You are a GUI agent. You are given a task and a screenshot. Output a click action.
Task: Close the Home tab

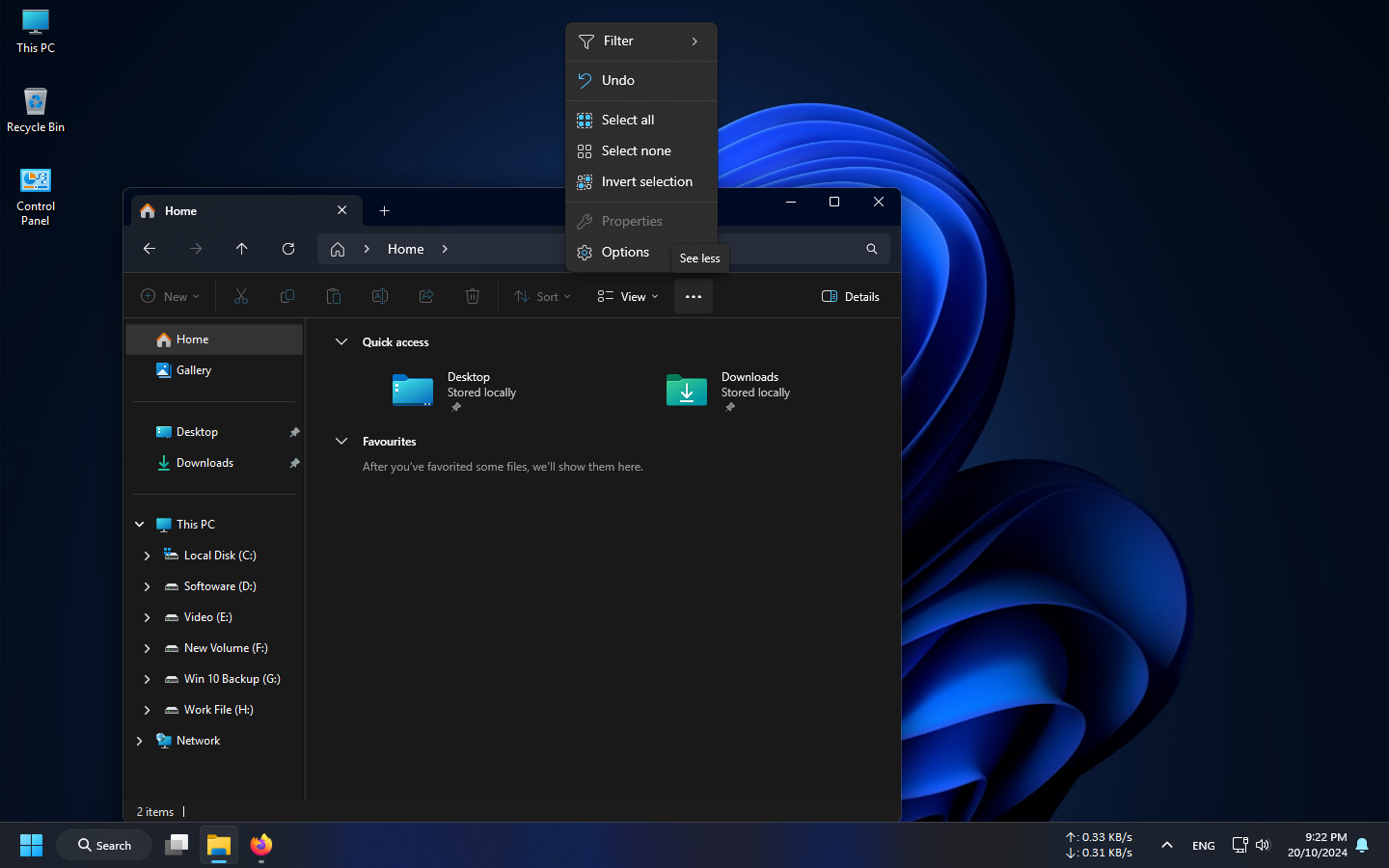pos(342,210)
